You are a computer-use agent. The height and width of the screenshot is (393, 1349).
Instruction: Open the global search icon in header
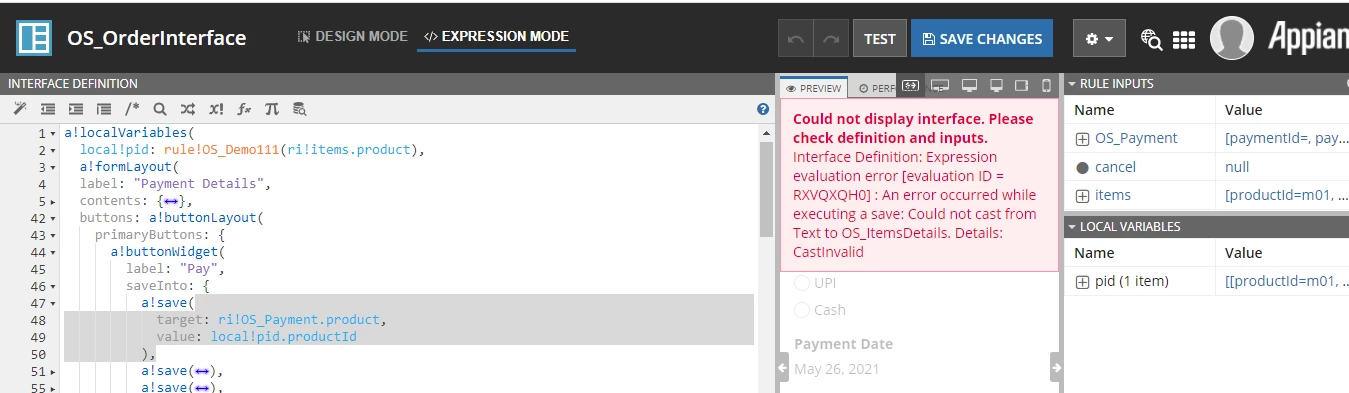tap(1151, 40)
